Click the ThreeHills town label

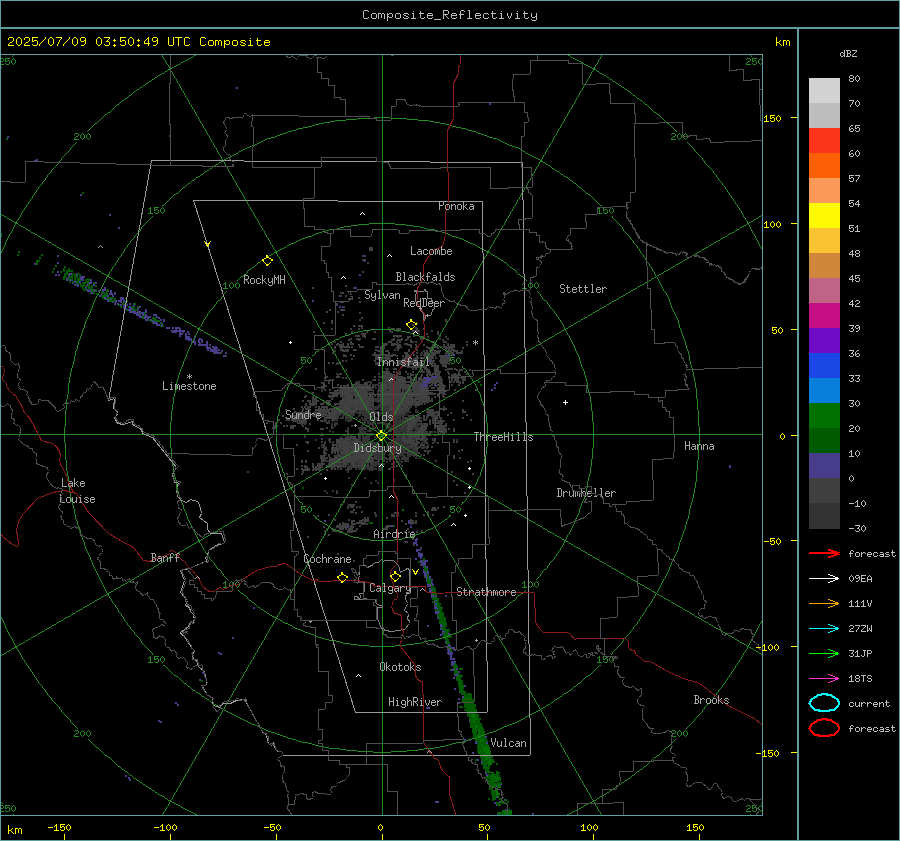point(503,437)
